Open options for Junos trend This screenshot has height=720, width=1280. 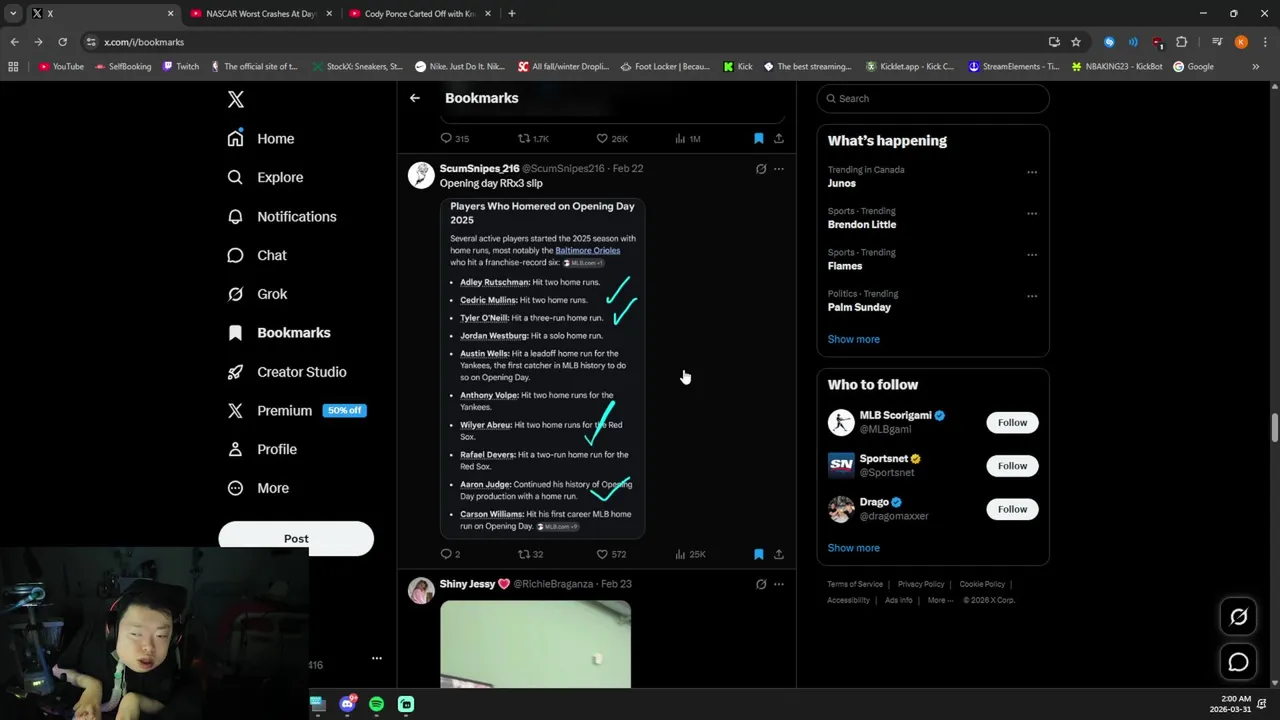pyautogui.click(x=1032, y=171)
